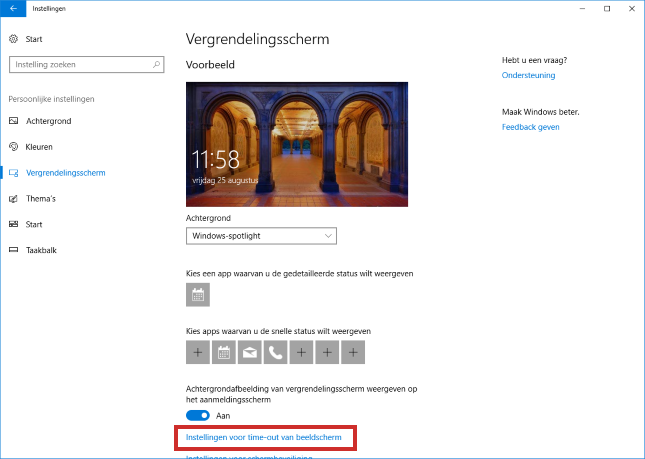This screenshot has width=645, height=459.
Task: Add app in seventh quick status slot
Action: (x=353, y=352)
